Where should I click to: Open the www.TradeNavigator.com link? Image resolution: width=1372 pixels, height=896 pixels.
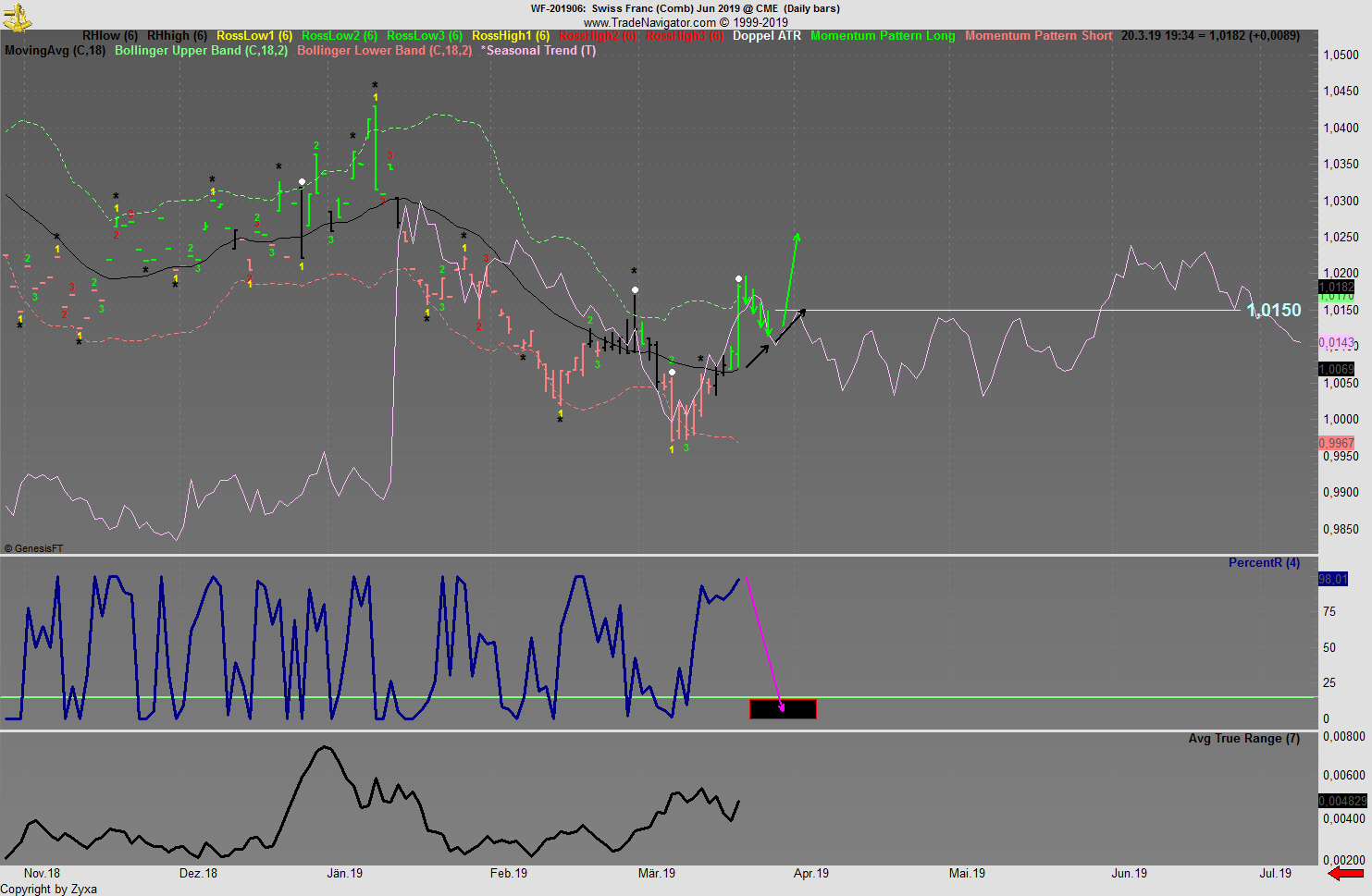(x=649, y=22)
